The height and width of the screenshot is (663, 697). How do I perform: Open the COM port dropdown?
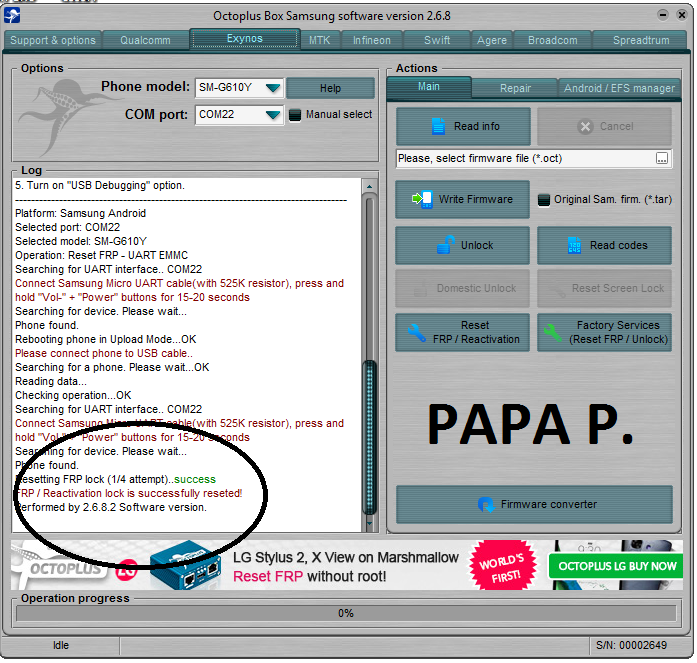point(272,115)
